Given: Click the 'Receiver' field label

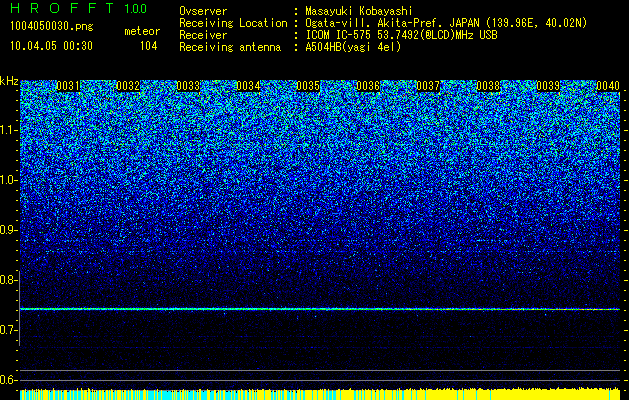Looking at the screenshot, I should point(203,35).
